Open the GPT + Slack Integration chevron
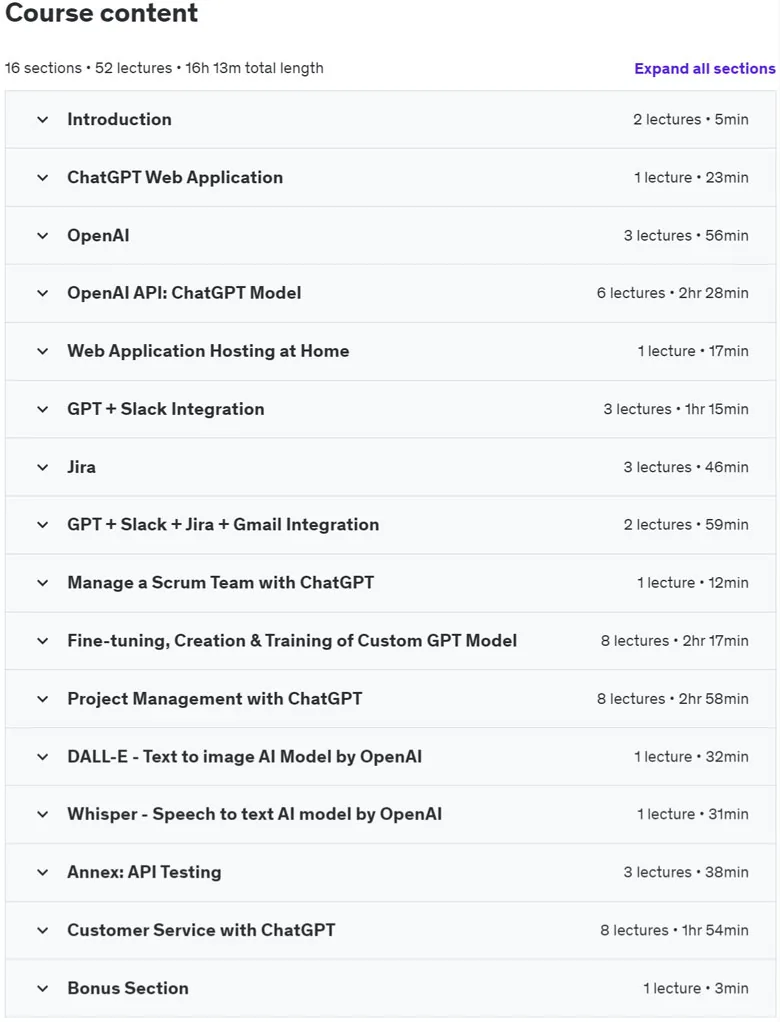Viewport: 780px width, 1022px height. point(42,409)
